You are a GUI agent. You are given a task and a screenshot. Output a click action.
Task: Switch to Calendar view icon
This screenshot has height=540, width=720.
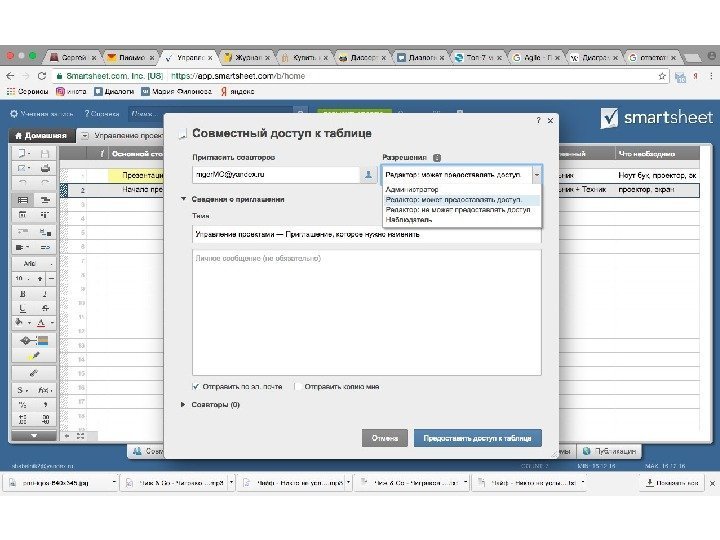22,214
